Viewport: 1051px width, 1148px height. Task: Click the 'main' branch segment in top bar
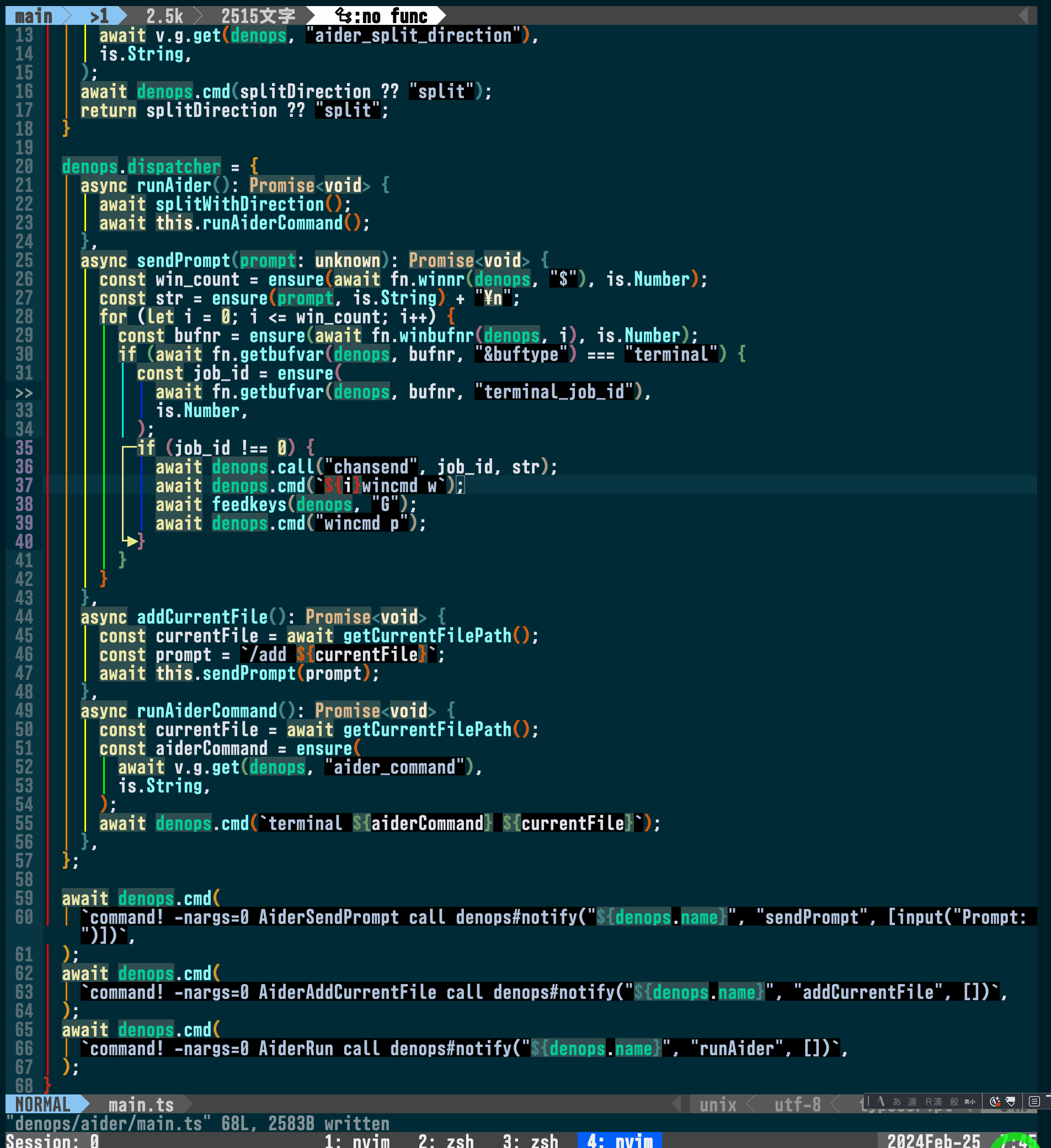tap(33, 15)
